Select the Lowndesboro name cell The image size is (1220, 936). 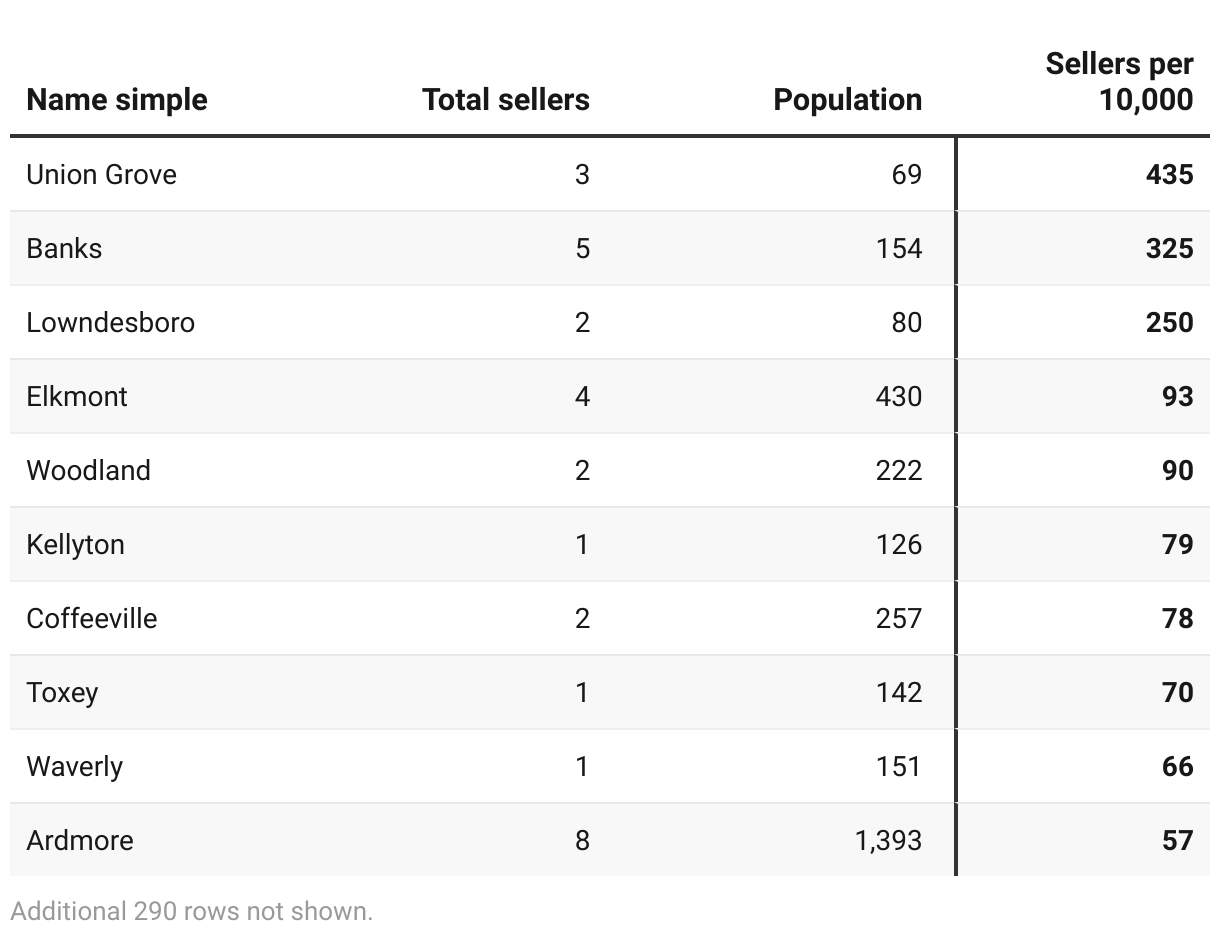(x=110, y=323)
